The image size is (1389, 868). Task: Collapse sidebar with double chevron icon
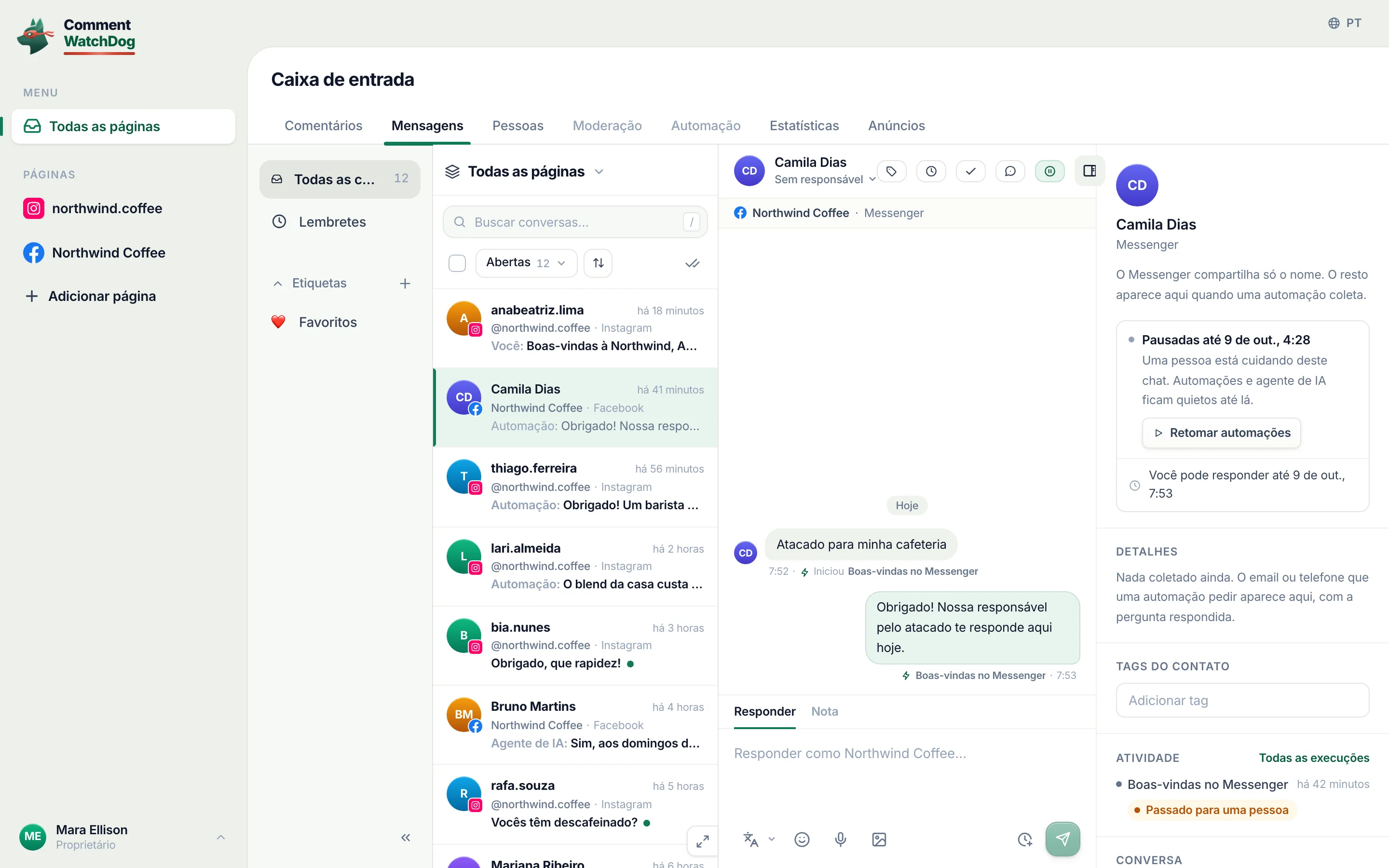[x=406, y=838]
